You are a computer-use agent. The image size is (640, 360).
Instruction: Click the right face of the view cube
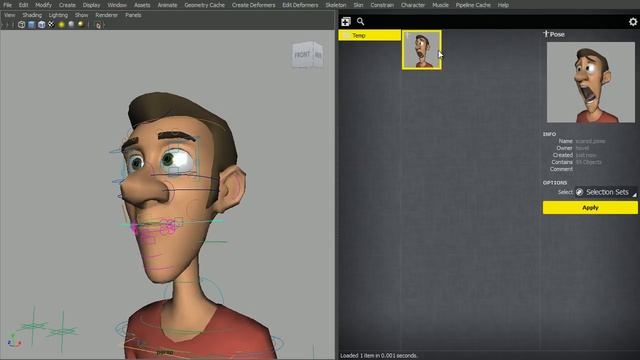pos(318,55)
